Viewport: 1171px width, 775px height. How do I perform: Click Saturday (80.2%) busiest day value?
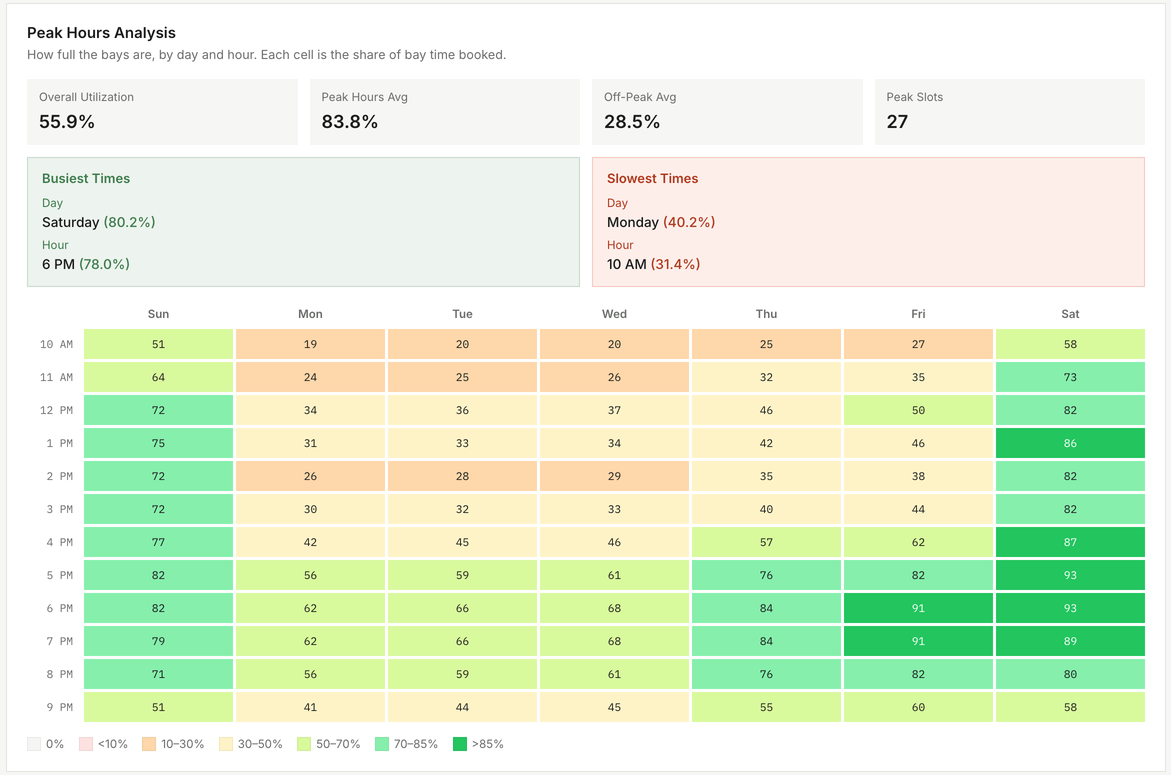[x=99, y=222]
